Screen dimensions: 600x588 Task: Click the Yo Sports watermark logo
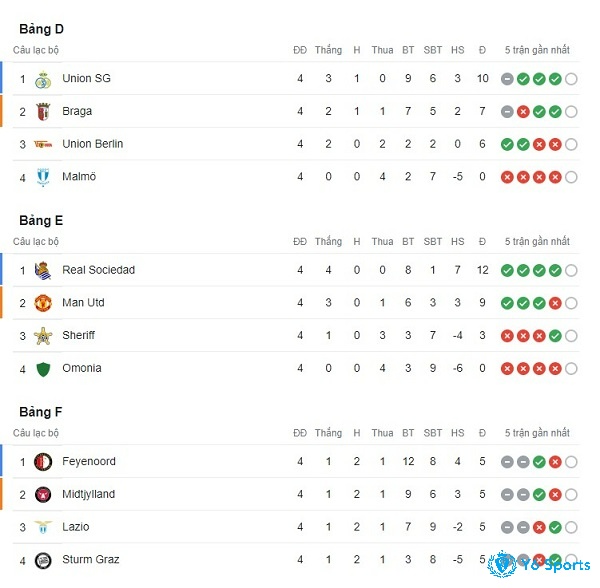(x=540, y=564)
